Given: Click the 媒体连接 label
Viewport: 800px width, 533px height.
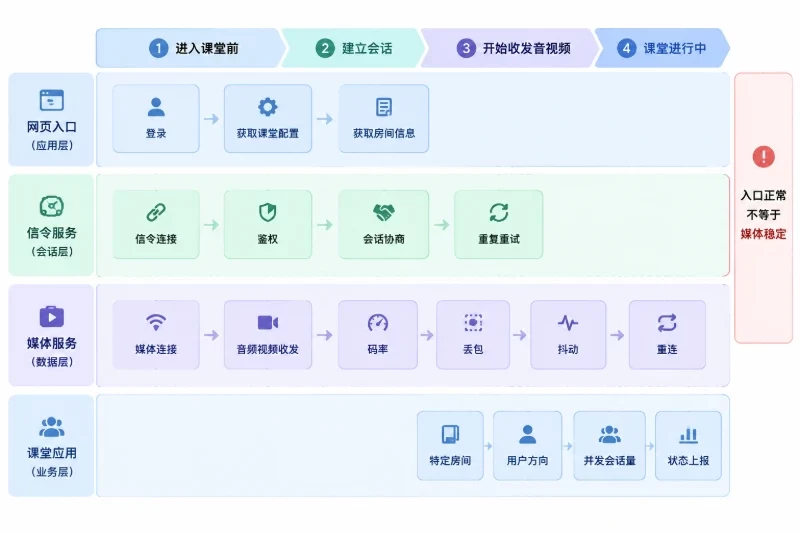Looking at the screenshot, I should 156,349.
